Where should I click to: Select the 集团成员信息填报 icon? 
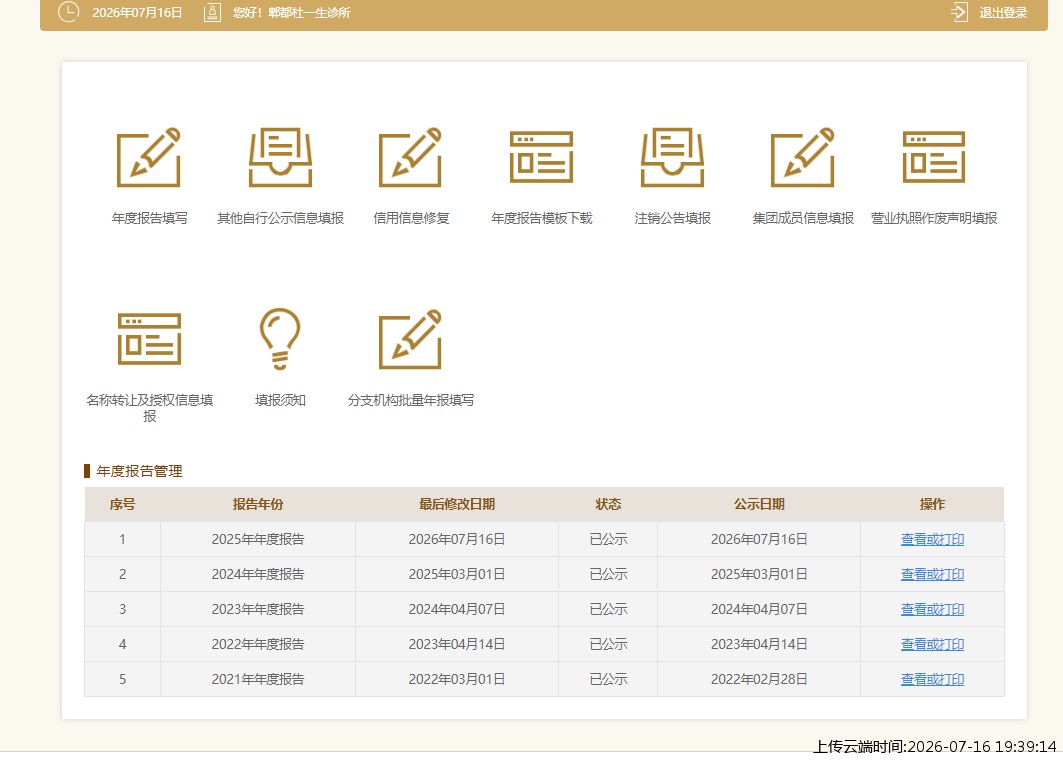(x=803, y=157)
